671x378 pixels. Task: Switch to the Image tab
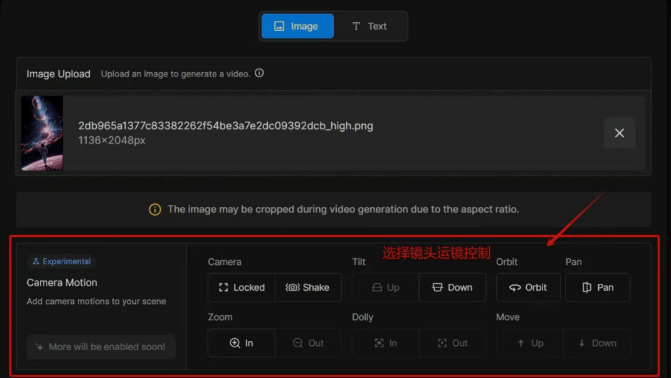click(297, 26)
